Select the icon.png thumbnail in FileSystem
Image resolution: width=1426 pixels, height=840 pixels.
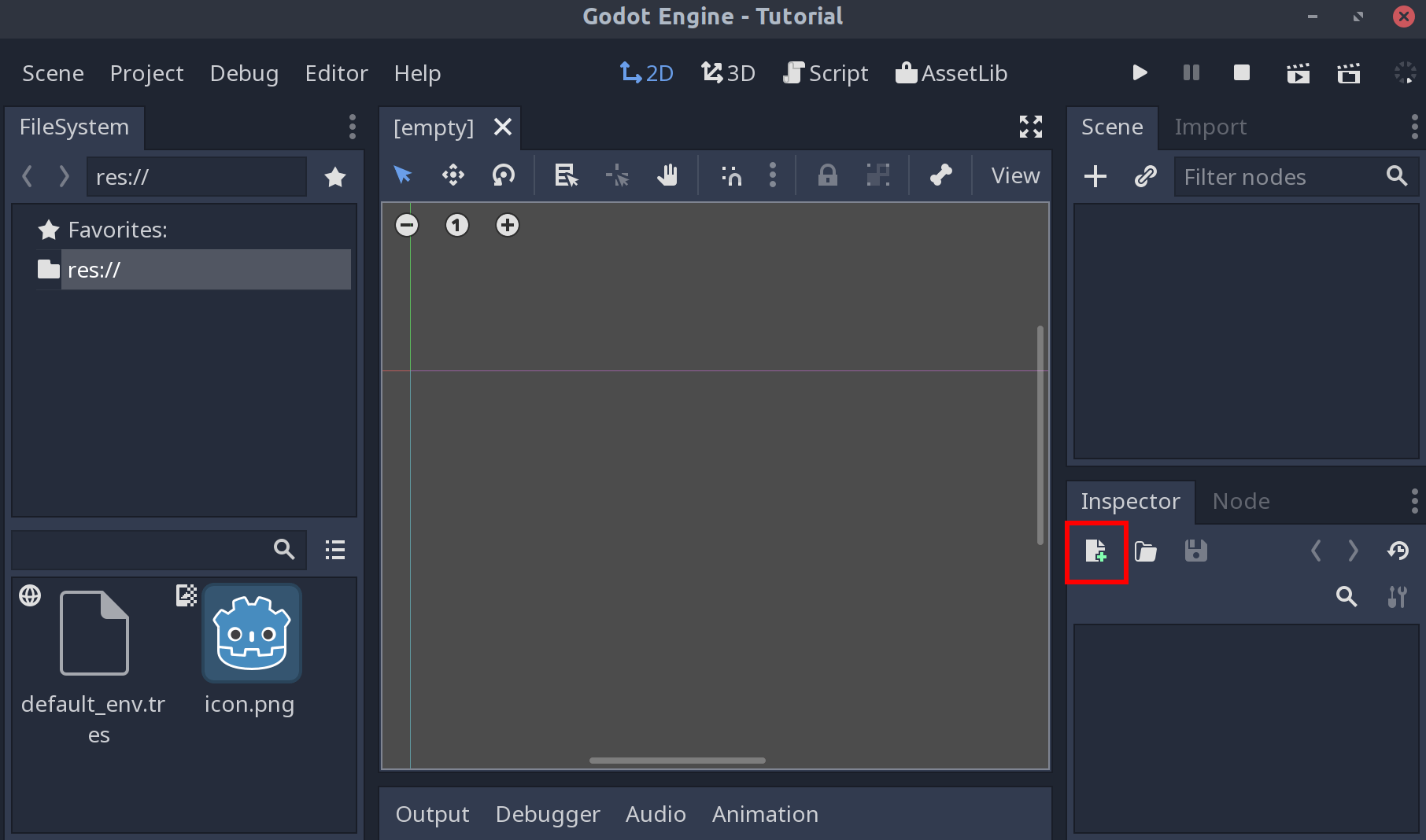250,633
